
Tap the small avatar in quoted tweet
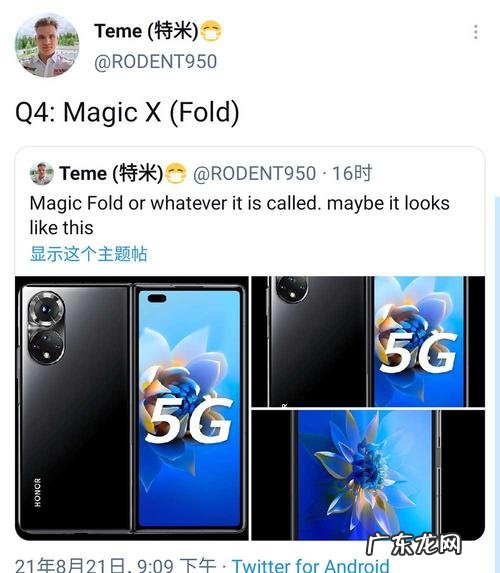pos(42,173)
